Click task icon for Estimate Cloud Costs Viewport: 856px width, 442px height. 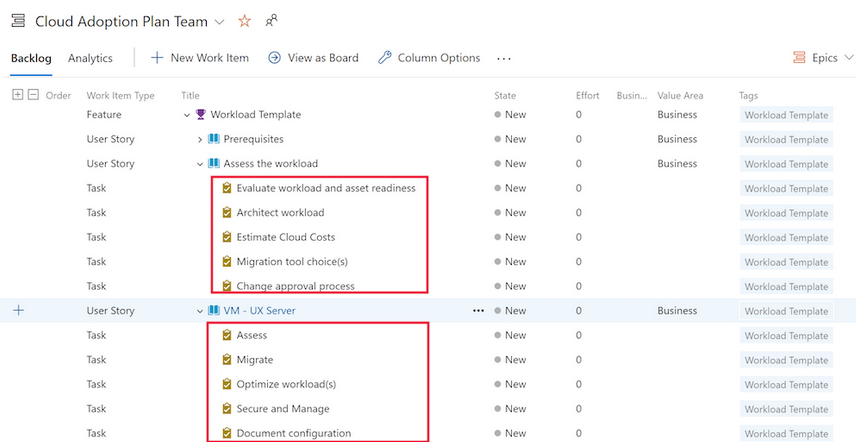click(227, 237)
